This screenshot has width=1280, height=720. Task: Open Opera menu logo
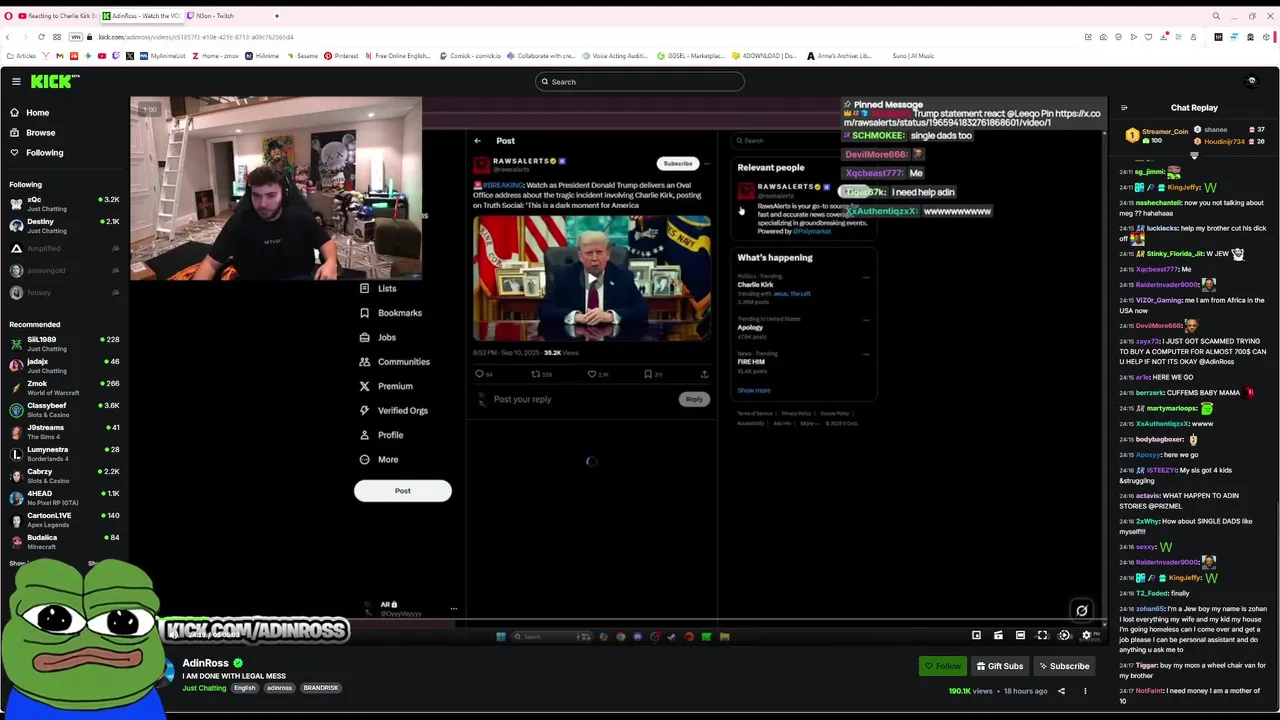[9, 16]
